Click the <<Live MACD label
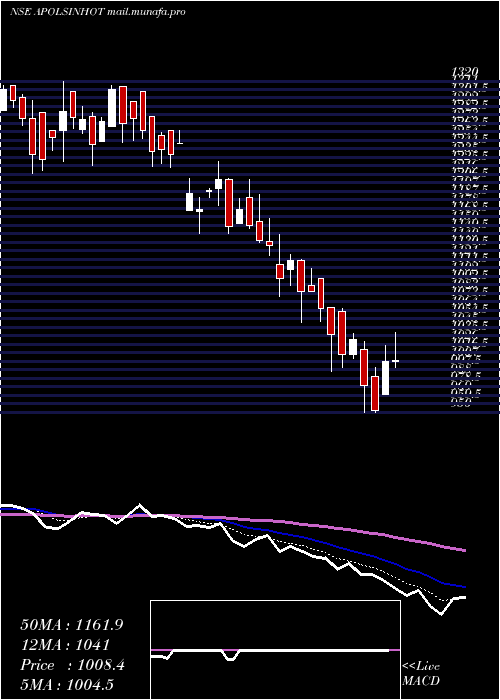500x700 pixels. tap(421, 674)
